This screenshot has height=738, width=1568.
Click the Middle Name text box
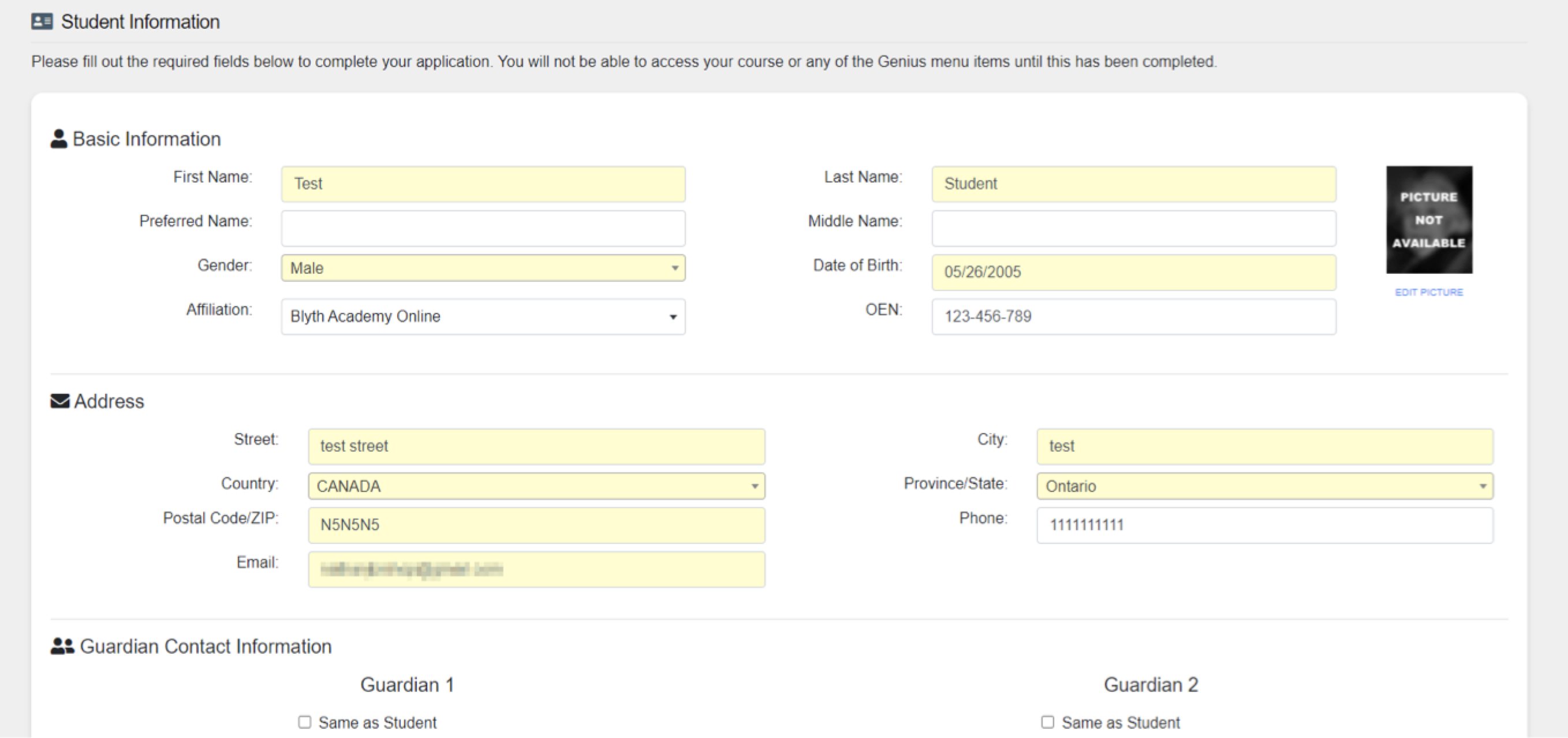coord(1133,228)
